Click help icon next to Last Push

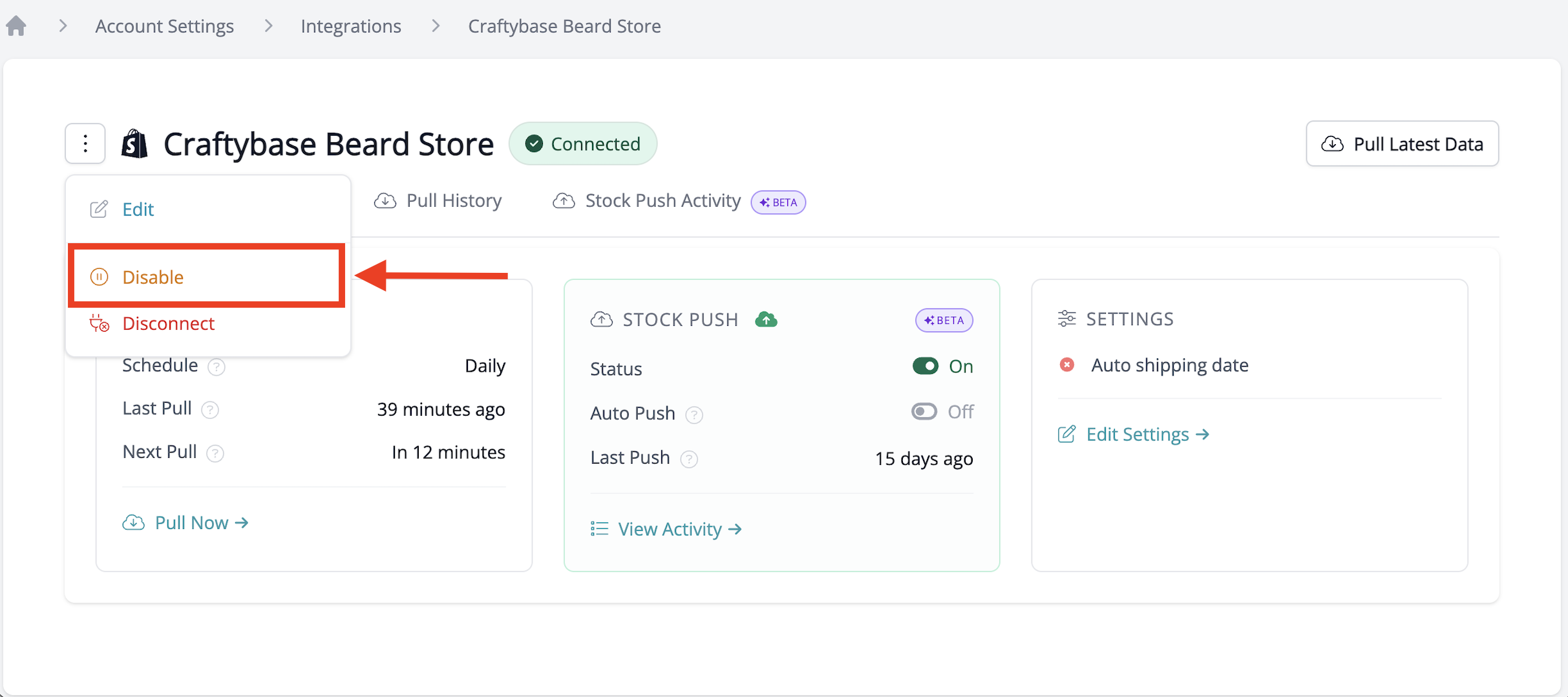point(689,459)
